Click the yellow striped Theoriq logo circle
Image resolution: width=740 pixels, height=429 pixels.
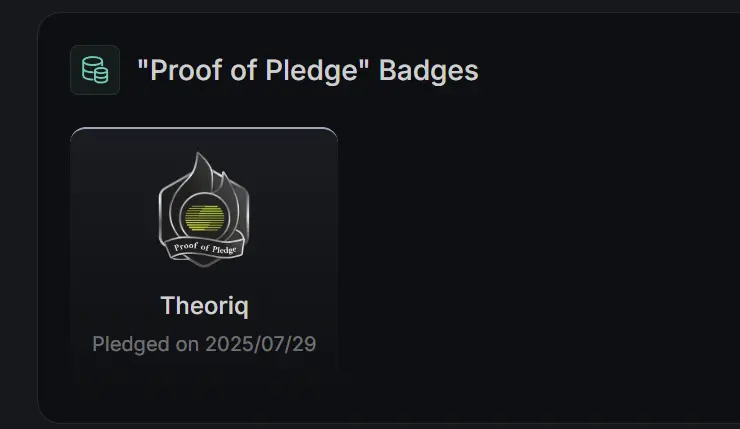(x=204, y=218)
